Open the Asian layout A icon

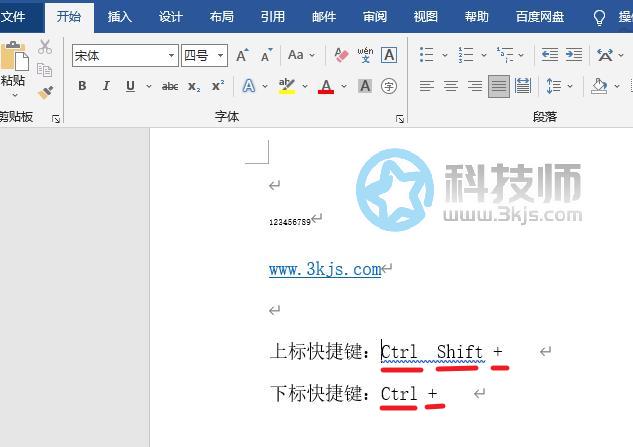(605, 55)
